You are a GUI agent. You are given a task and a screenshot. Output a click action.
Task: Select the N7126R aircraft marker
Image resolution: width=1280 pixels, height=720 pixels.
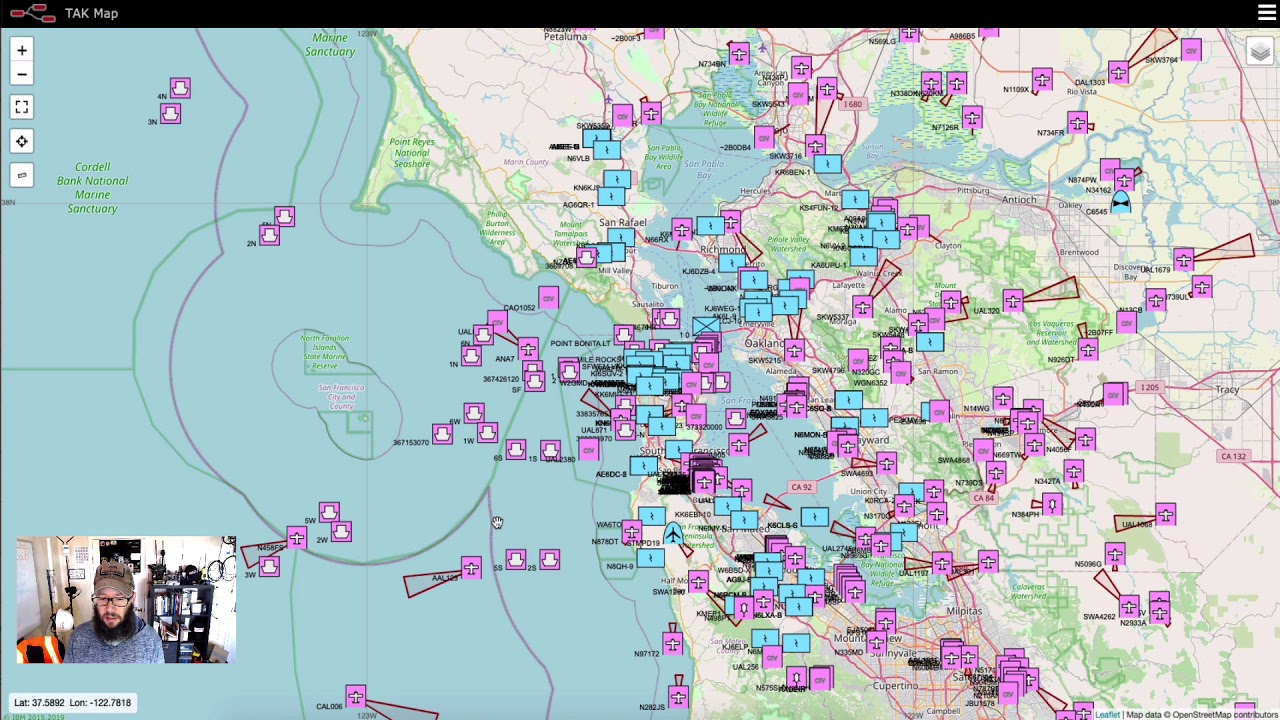point(974,120)
